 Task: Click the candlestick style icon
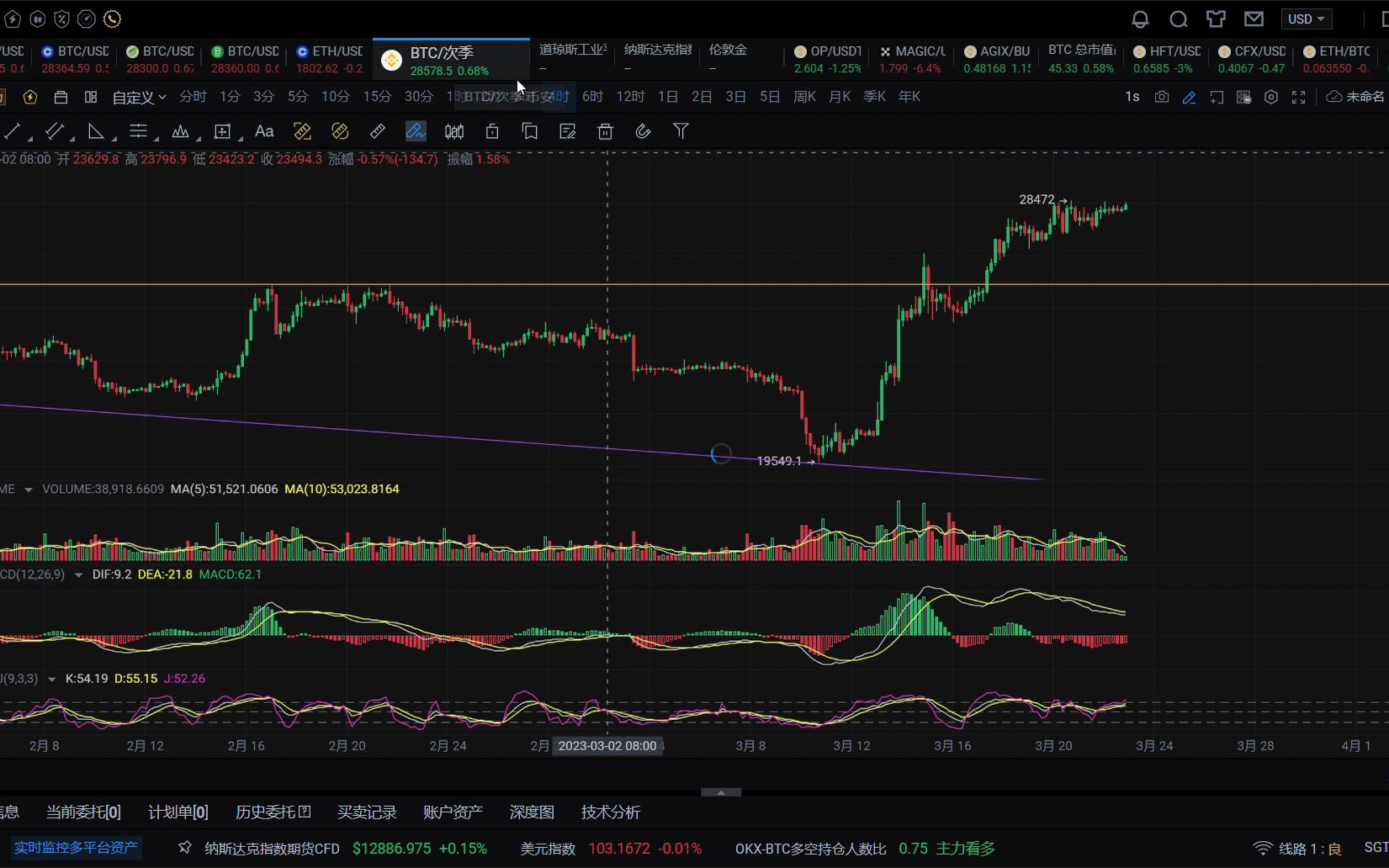[454, 131]
